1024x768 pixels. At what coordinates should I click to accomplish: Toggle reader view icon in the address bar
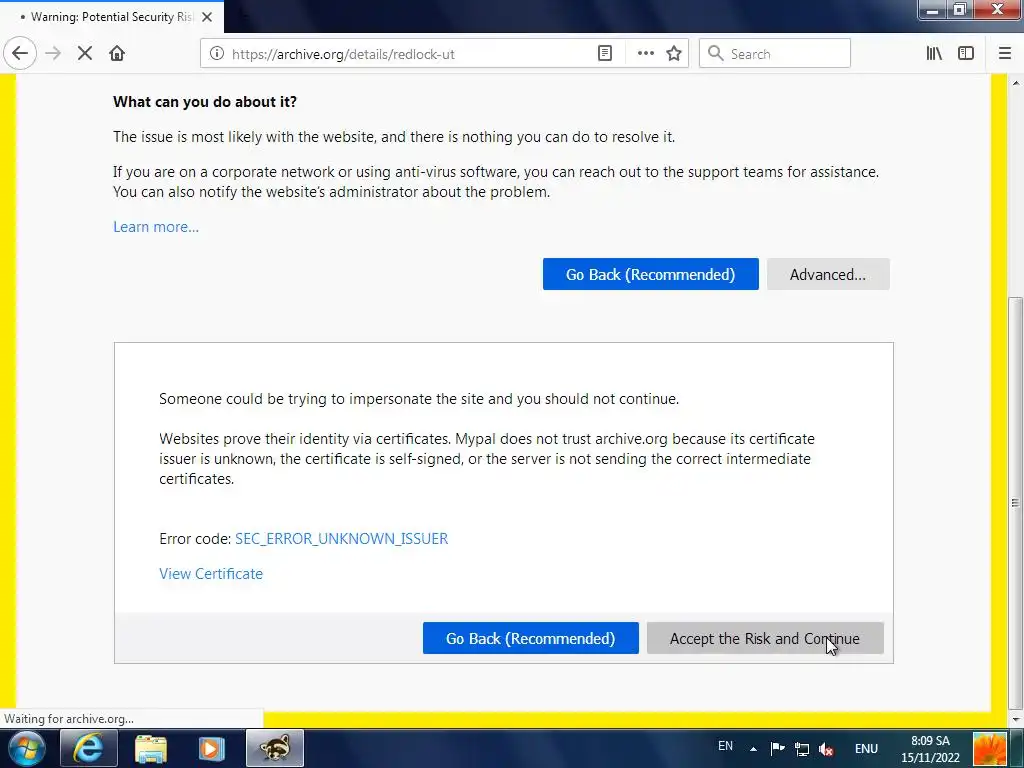(605, 54)
